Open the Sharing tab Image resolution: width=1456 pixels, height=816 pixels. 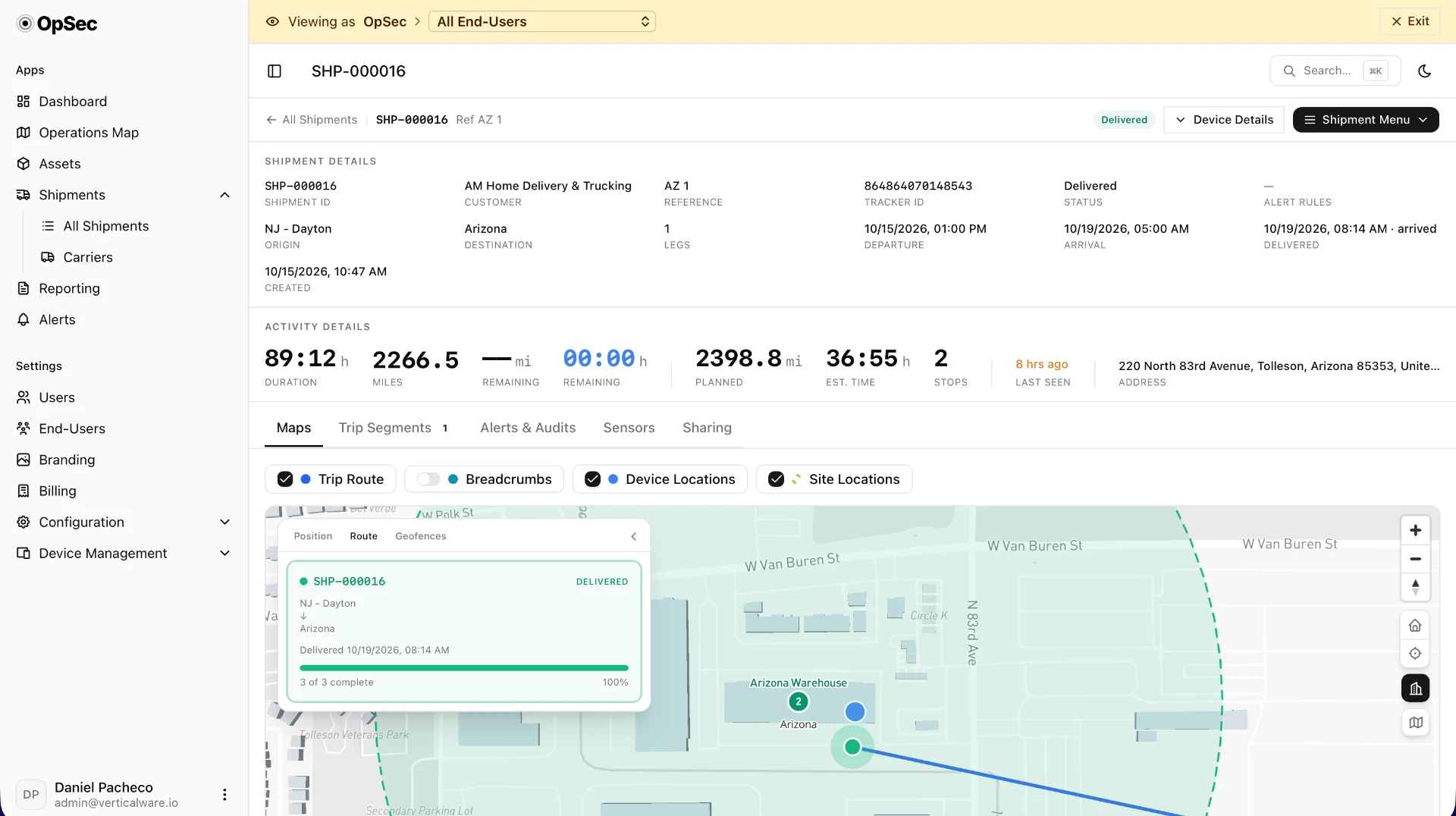tap(707, 428)
